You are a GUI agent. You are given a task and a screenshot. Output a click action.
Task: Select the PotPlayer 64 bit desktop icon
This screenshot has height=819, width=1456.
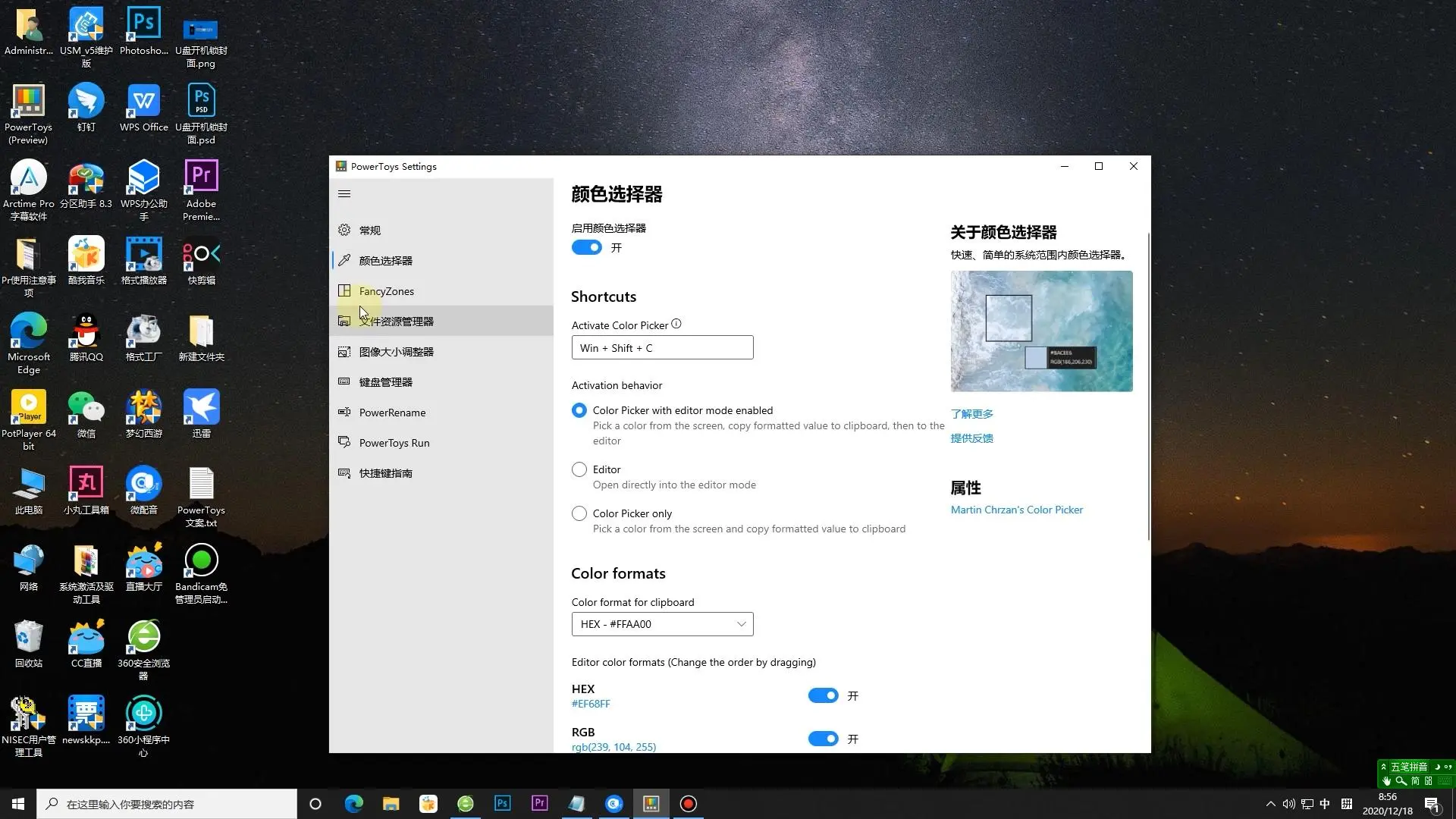coord(29,420)
